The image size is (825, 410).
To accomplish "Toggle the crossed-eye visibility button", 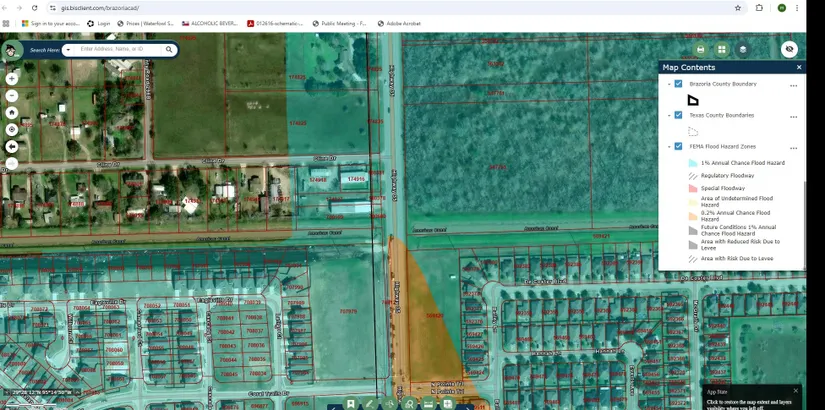I will point(789,49).
